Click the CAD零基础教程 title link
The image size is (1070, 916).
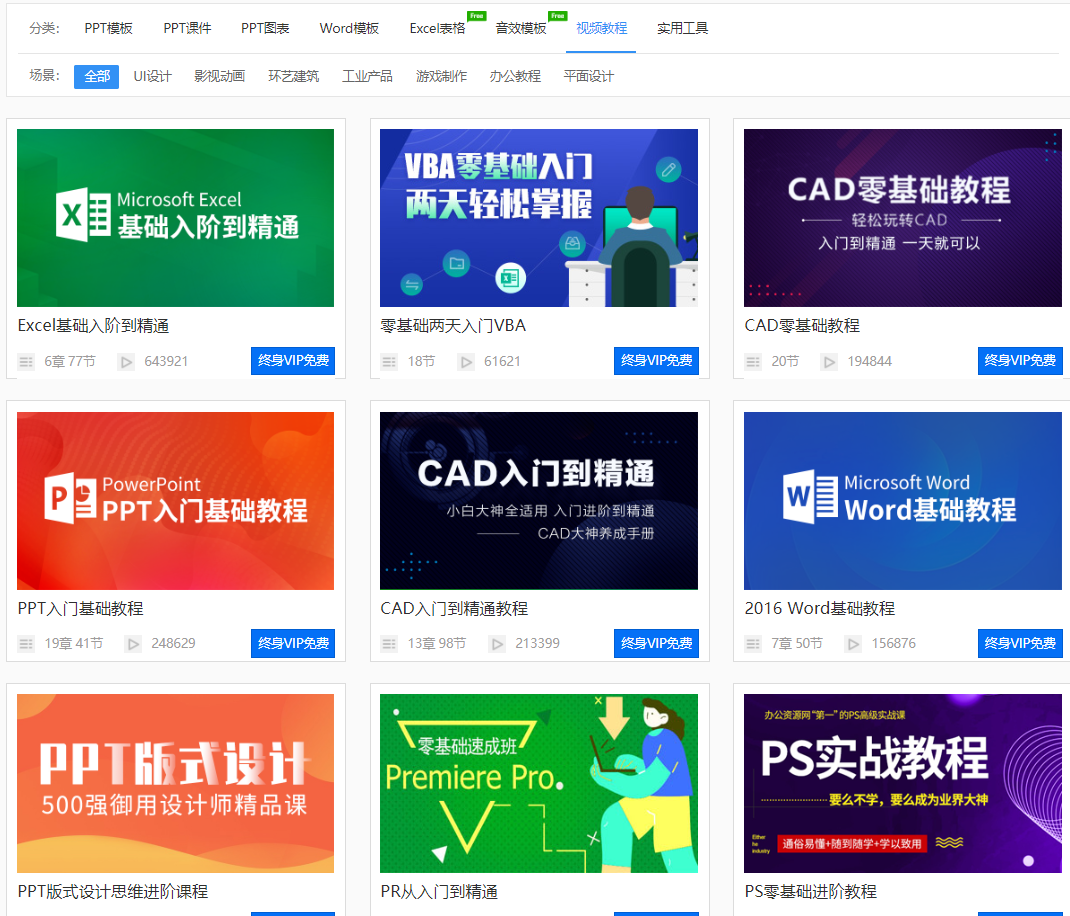click(802, 326)
